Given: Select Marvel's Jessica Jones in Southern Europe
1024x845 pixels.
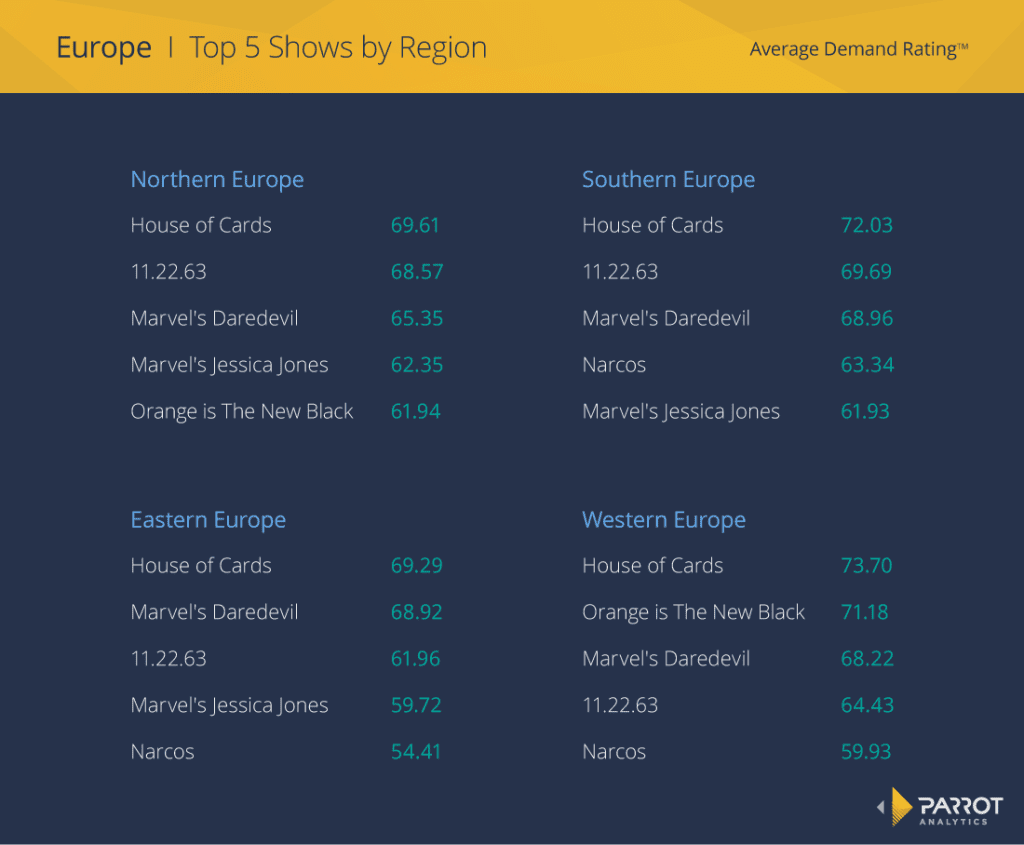Looking at the screenshot, I should point(681,411).
